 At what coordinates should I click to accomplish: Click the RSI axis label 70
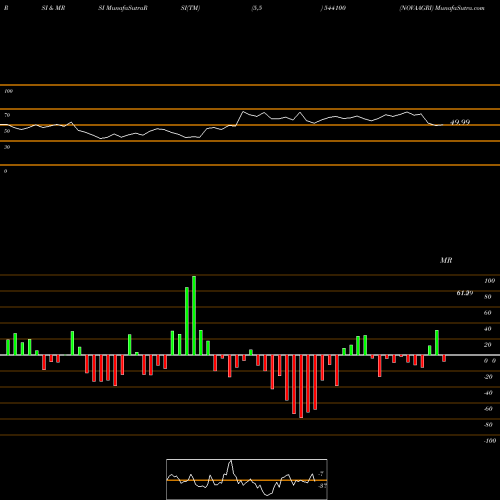pos(7,115)
